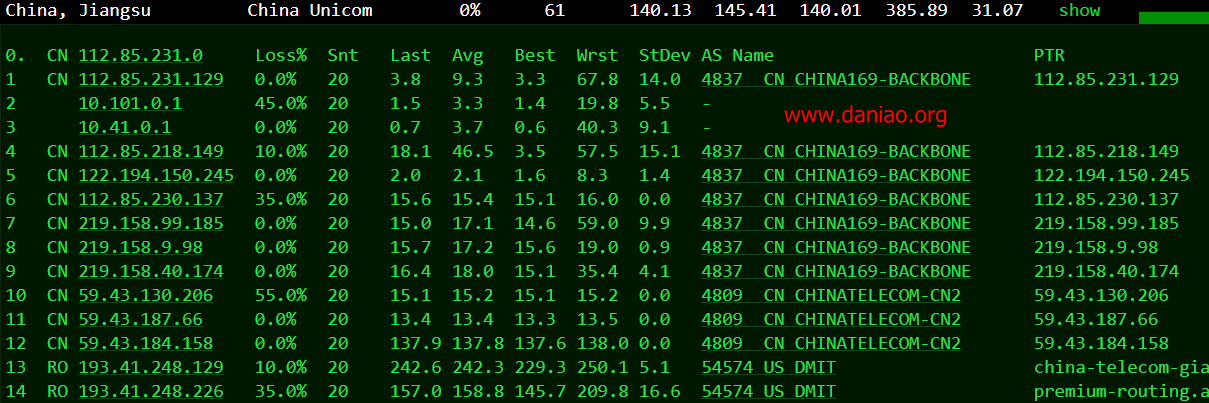The image size is (1209, 403).
Task: Open hop 10 IP link 59.43.130.206
Action: click(x=146, y=295)
